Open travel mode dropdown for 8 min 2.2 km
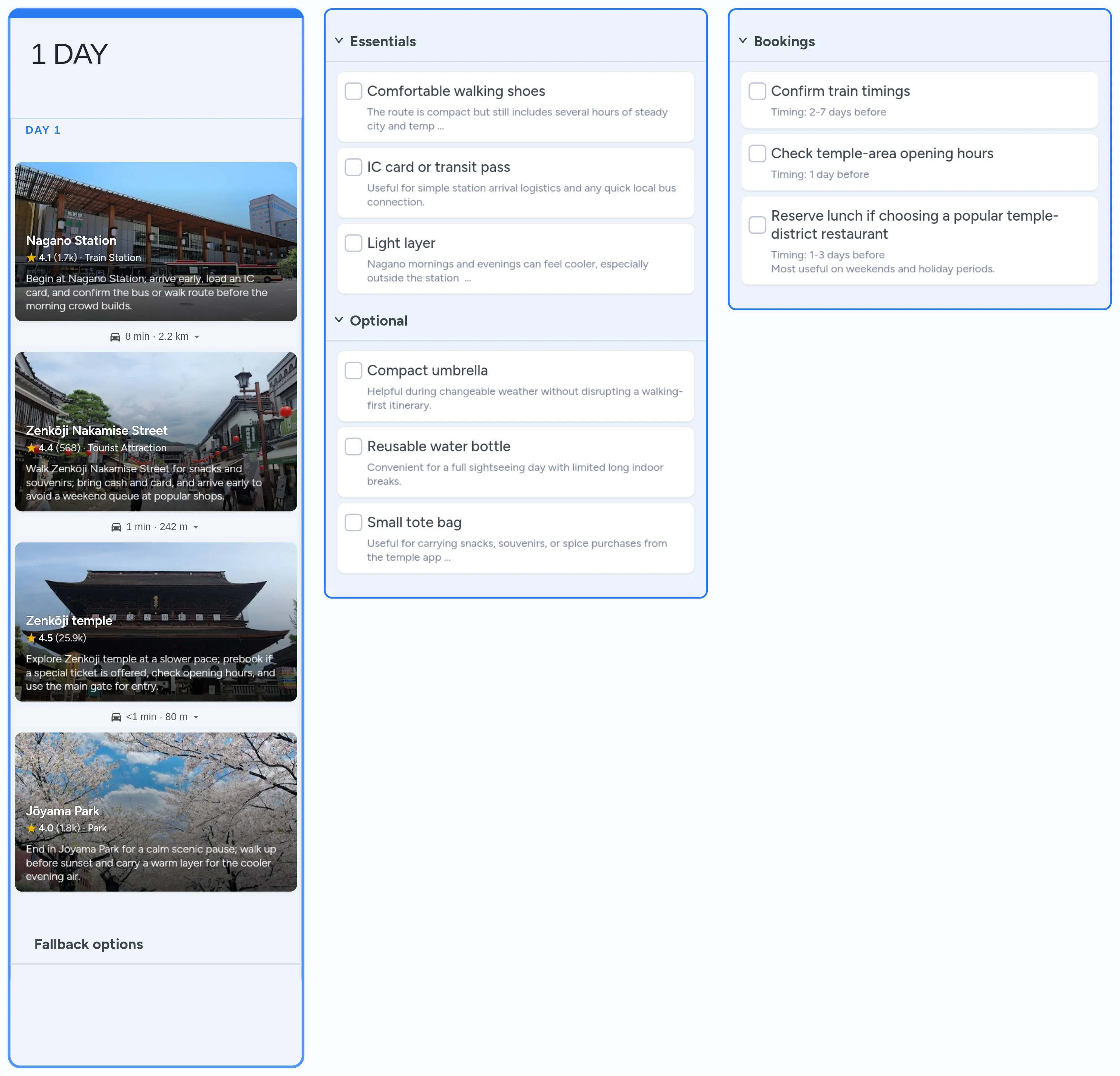The width and height of the screenshot is (1120, 1076). coord(197,337)
